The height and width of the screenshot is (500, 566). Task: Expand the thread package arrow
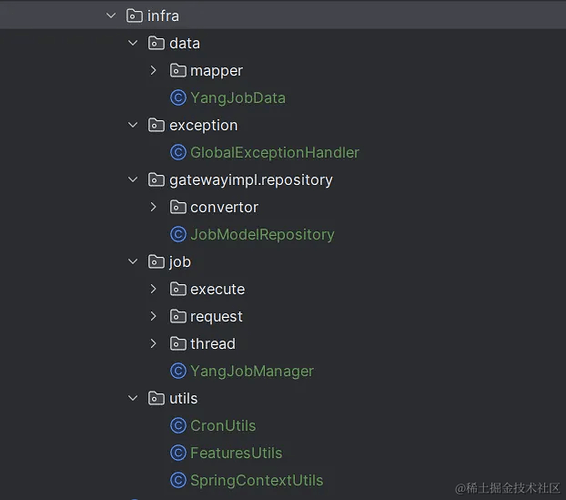[153, 343]
